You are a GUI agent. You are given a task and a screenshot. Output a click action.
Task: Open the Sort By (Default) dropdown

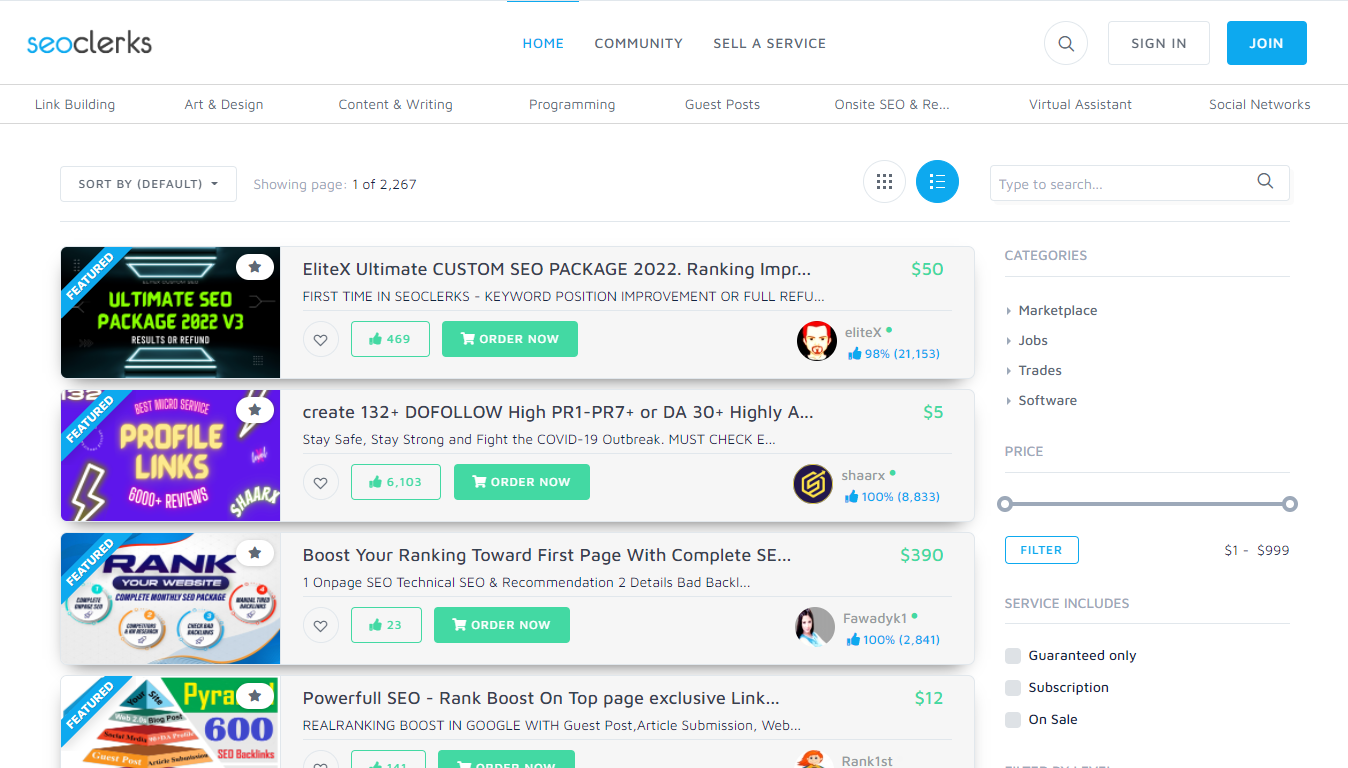[148, 184]
